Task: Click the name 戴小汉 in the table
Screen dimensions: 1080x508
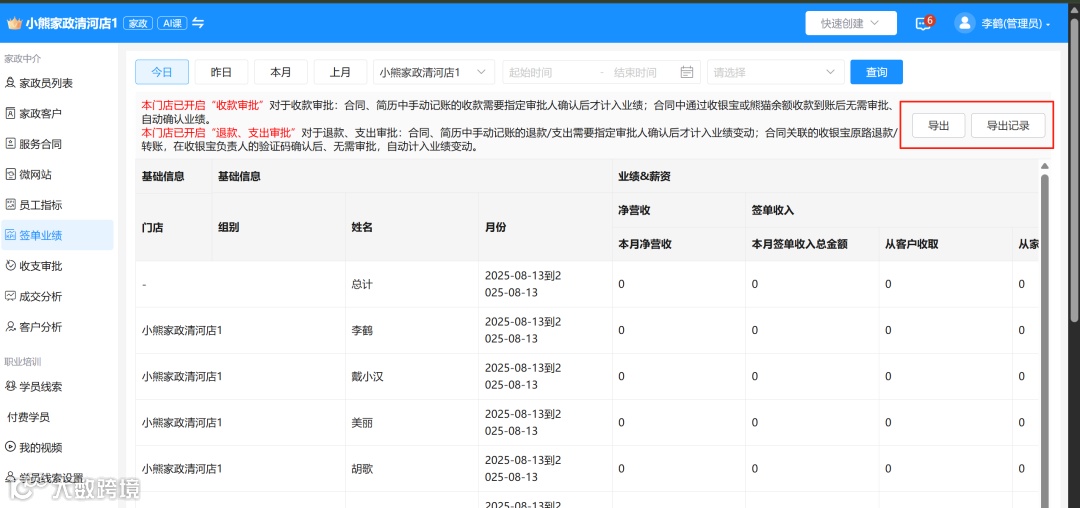Action: click(367, 377)
